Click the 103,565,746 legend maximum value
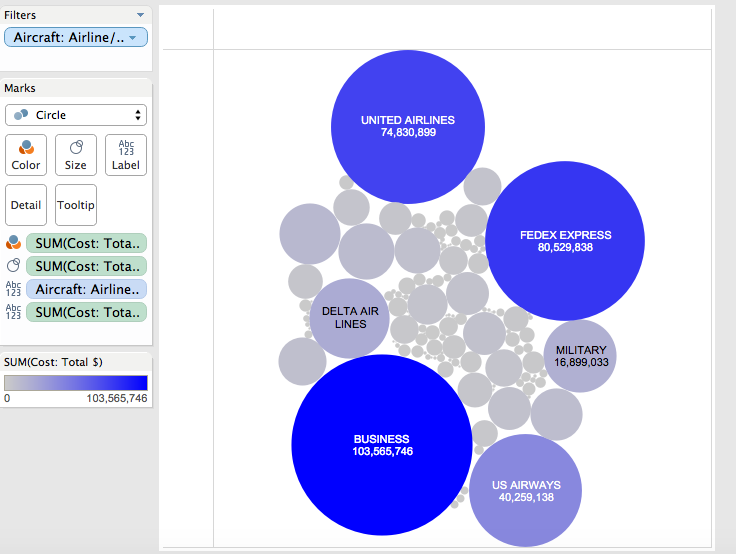The image size is (736, 554). point(117,399)
